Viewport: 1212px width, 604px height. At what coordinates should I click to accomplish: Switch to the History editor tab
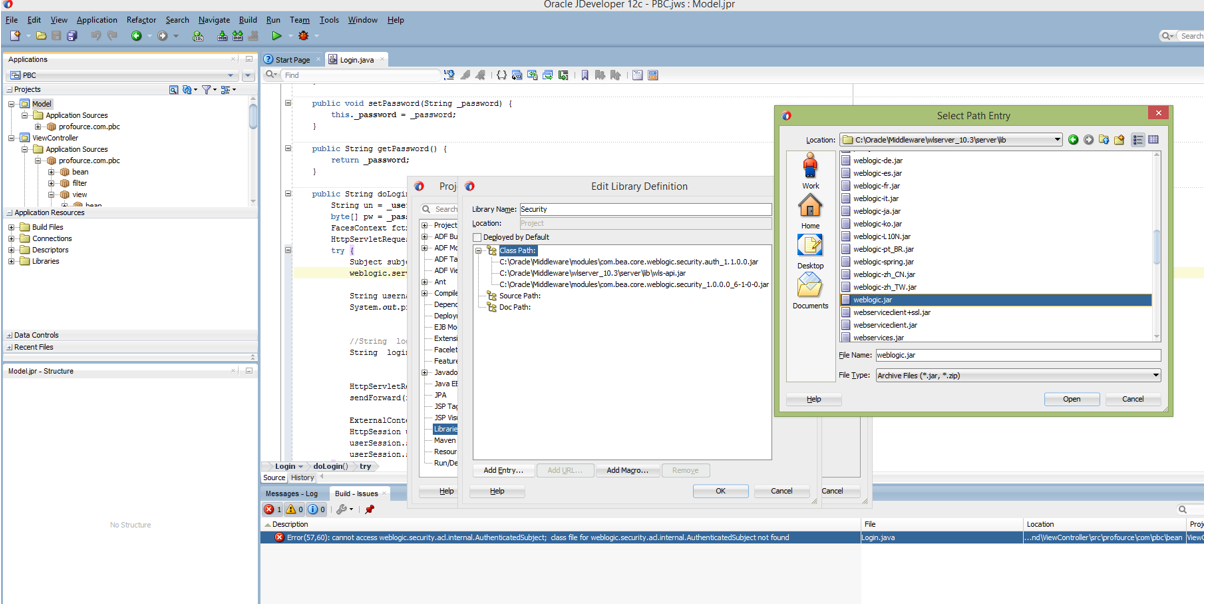coord(302,478)
